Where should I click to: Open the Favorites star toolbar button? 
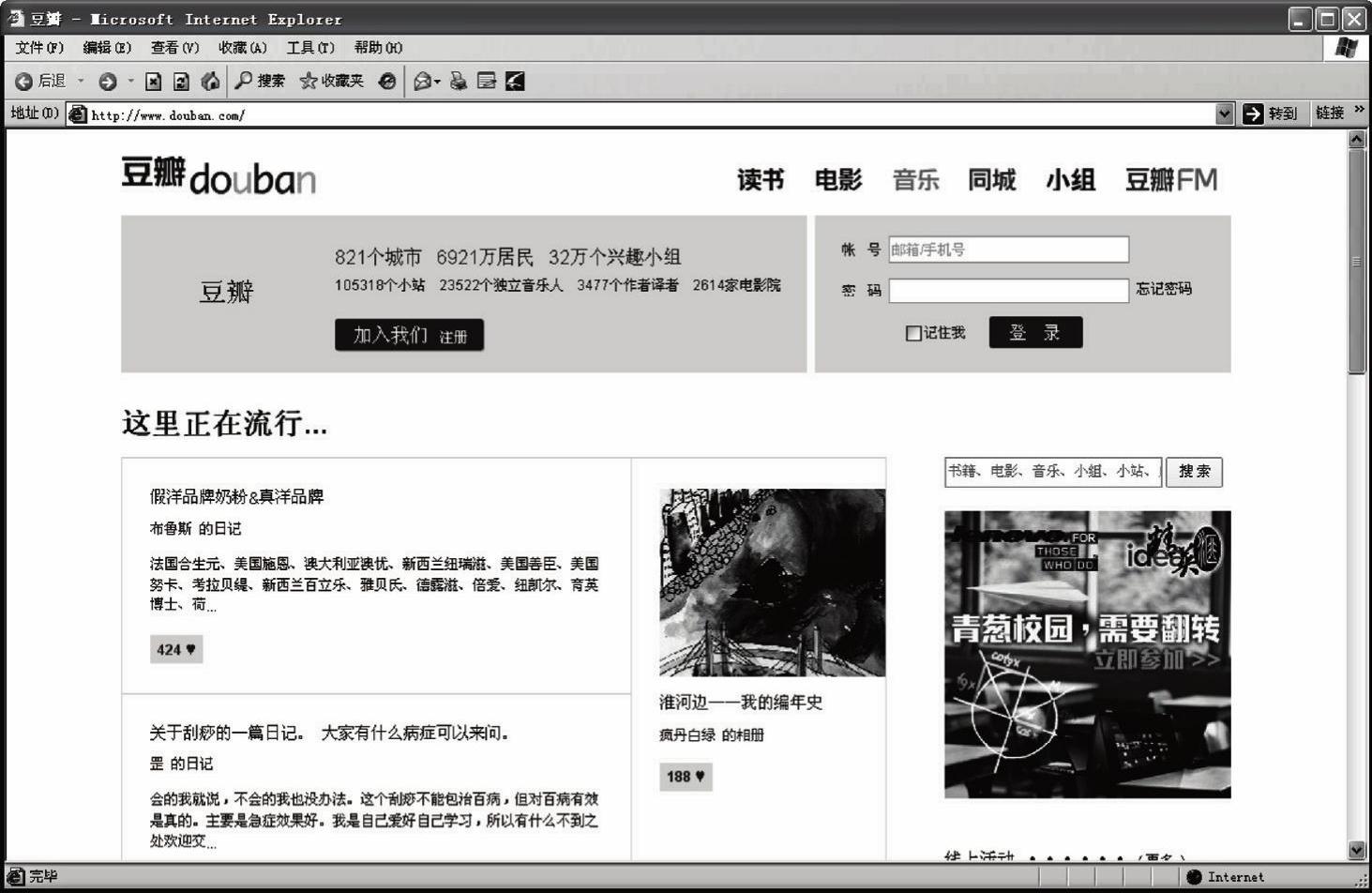(331, 82)
